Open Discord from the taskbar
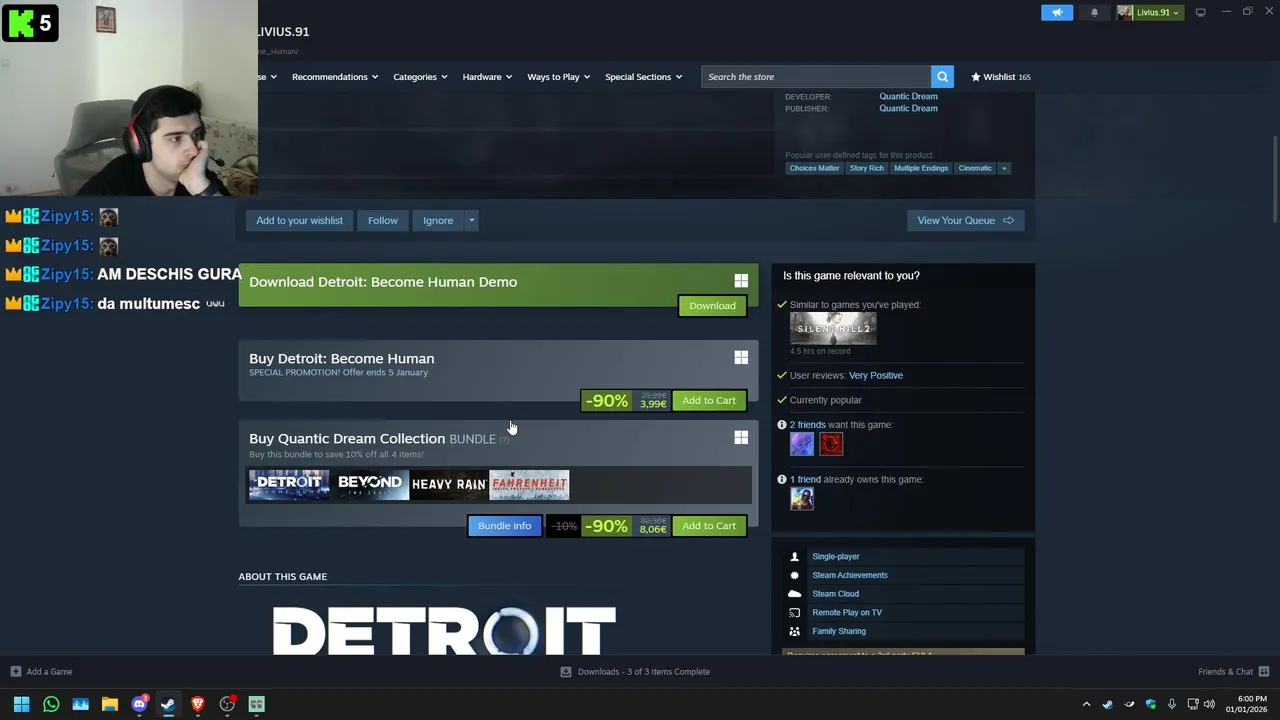The image size is (1280, 720). [139, 704]
